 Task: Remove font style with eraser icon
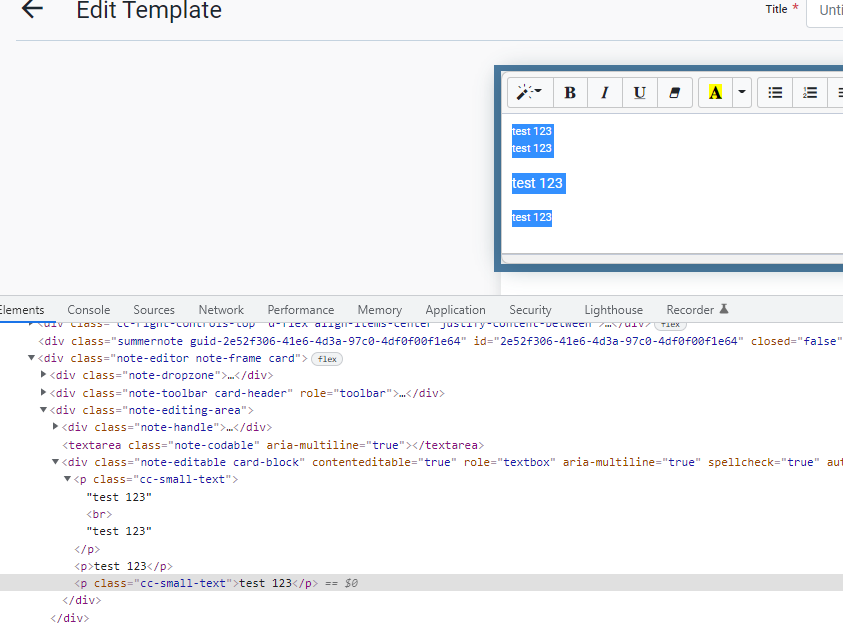675,92
